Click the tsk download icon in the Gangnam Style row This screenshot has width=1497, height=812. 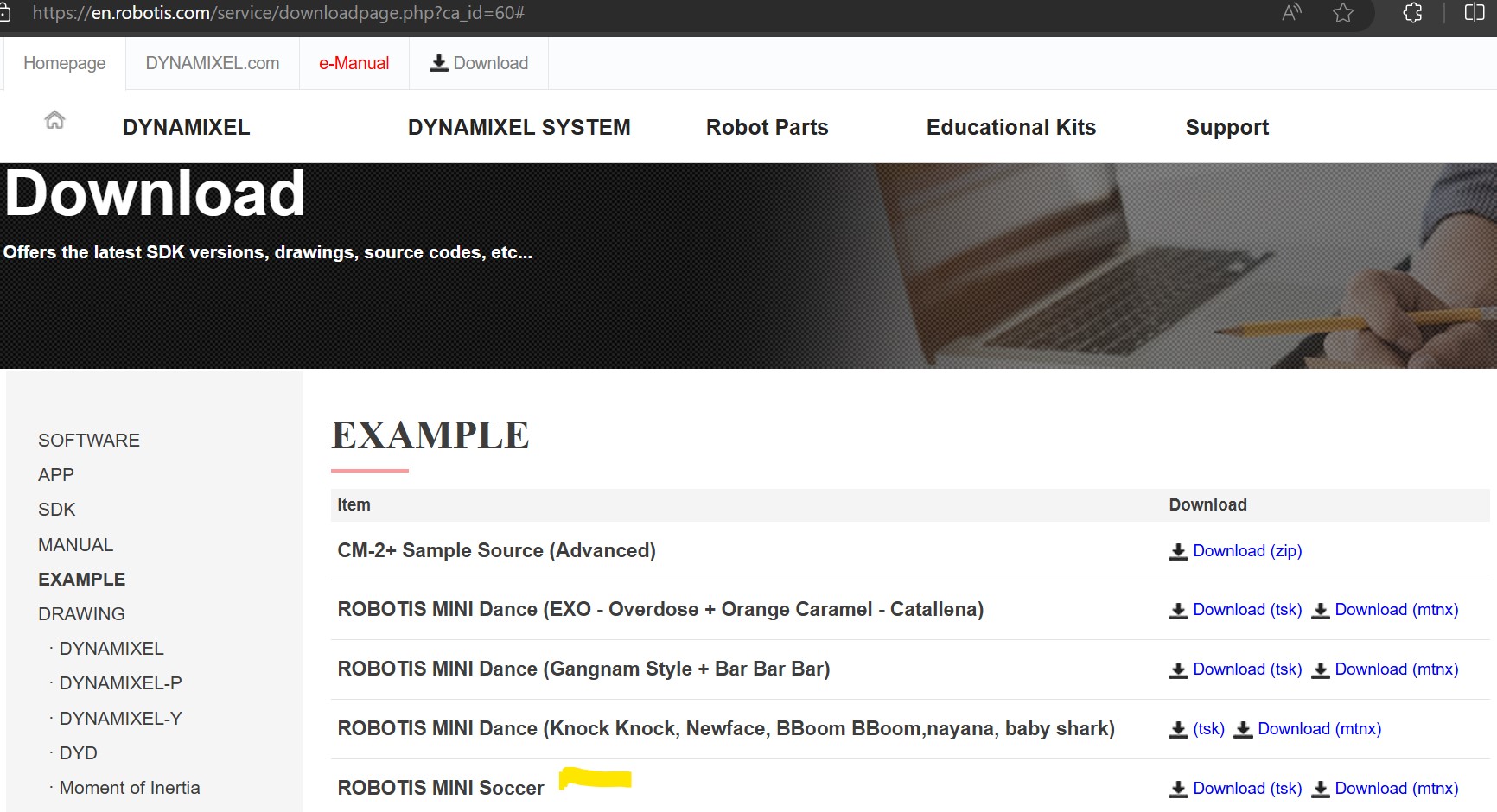point(1178,670)
